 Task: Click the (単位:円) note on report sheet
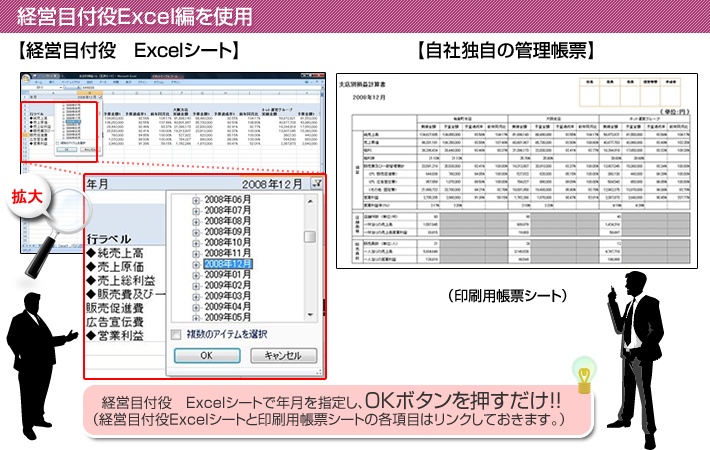(674, 112)
